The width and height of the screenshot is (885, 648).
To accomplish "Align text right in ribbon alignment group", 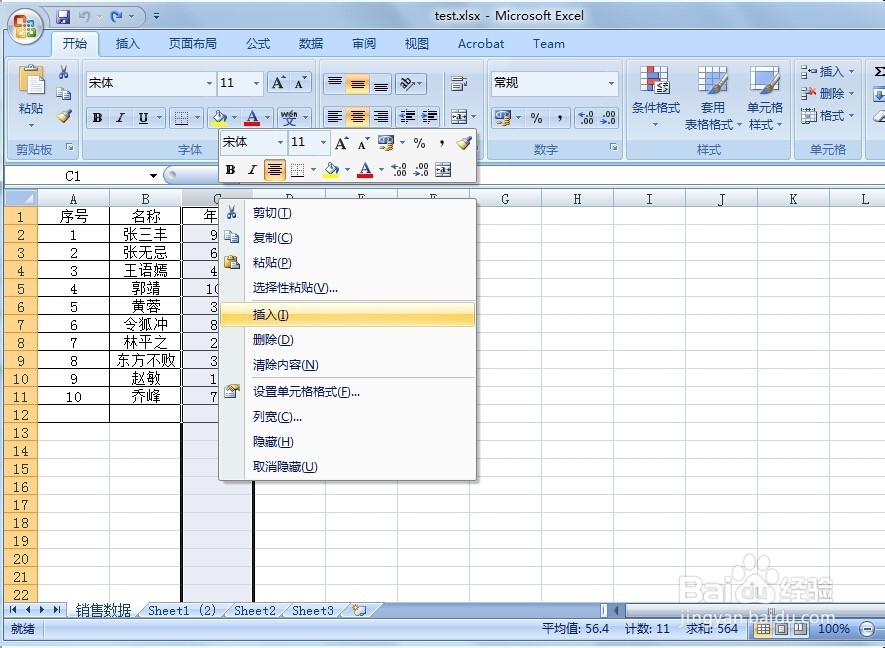I will 381,117.
